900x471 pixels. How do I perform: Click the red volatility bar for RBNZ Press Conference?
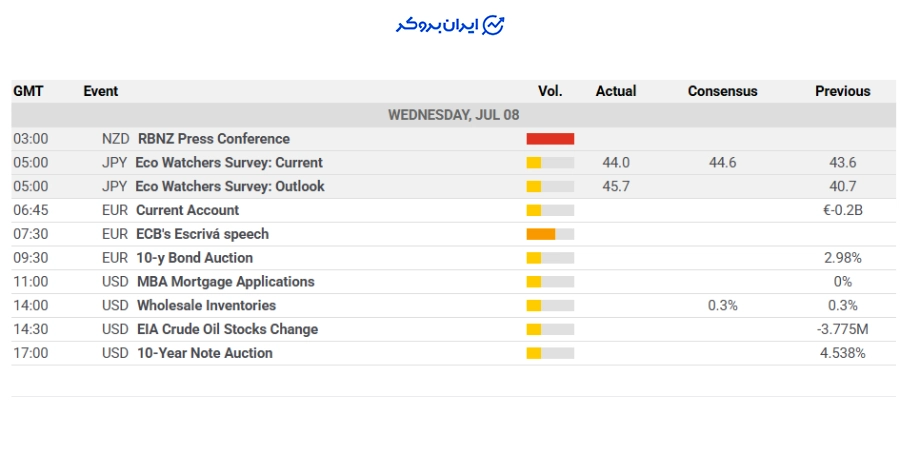[550, 139]
